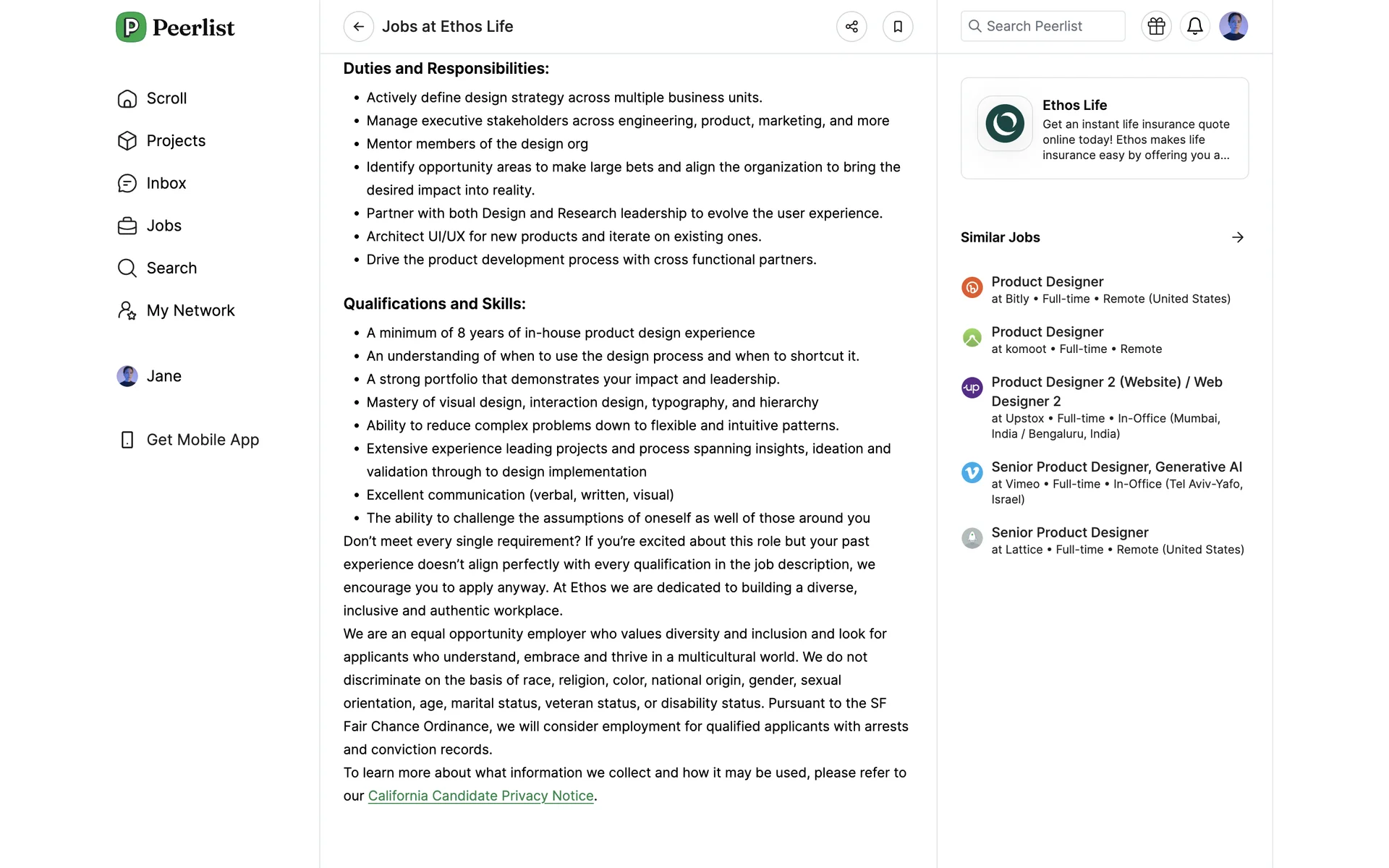The height and width of the screenshot is (868, 1389).
Task: Open the Ethos Life company card
Action: (1104, 129)
